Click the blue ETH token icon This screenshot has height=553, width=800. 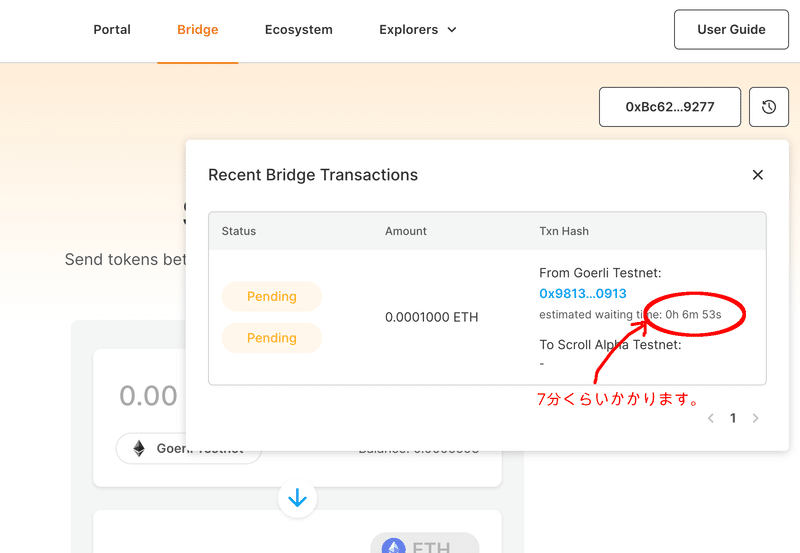pos(393,546)
